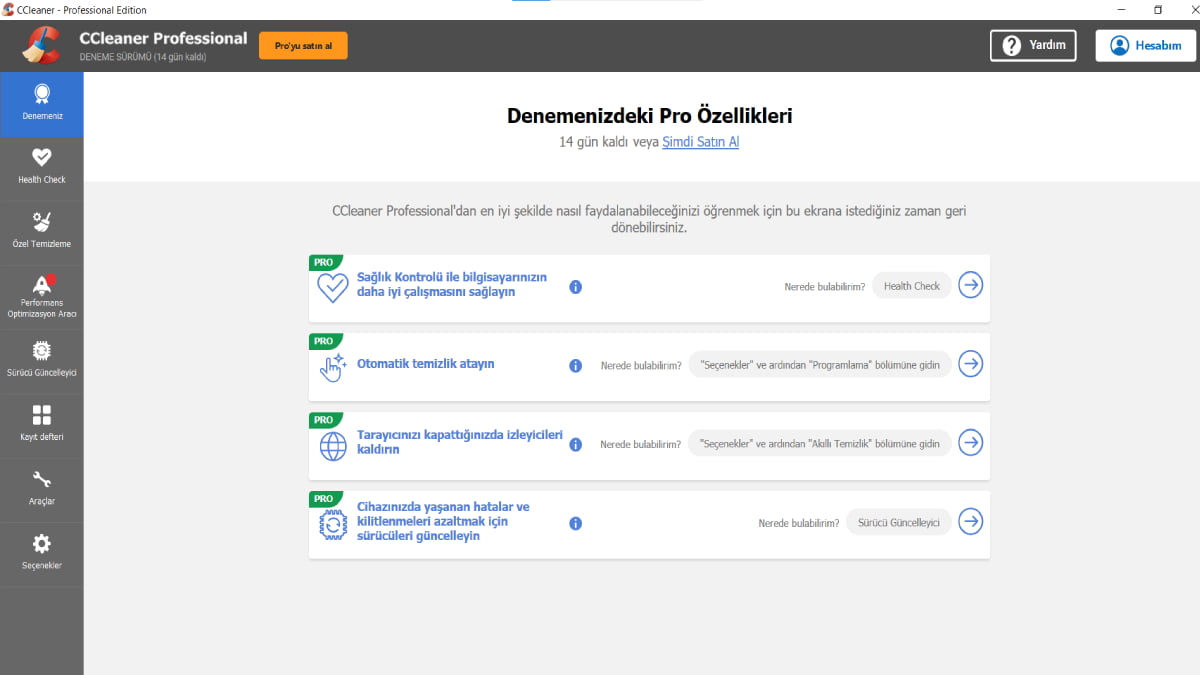
Task: Click the info icon beside Otomatik temizlik atayın
Action: [x=575, y=365]
